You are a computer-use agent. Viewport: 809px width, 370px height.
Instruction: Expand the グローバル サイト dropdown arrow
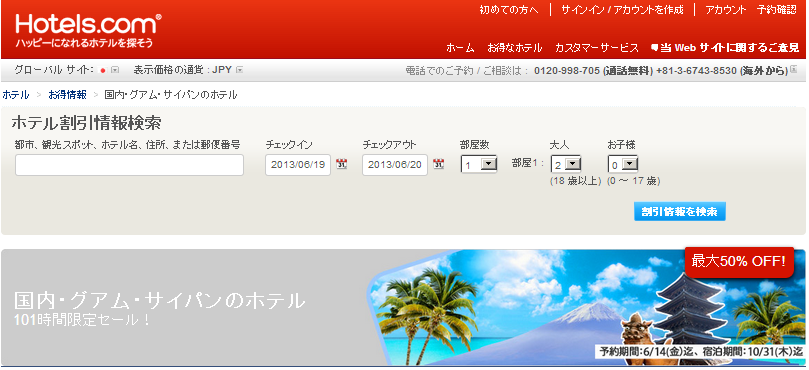click(115, 70)
